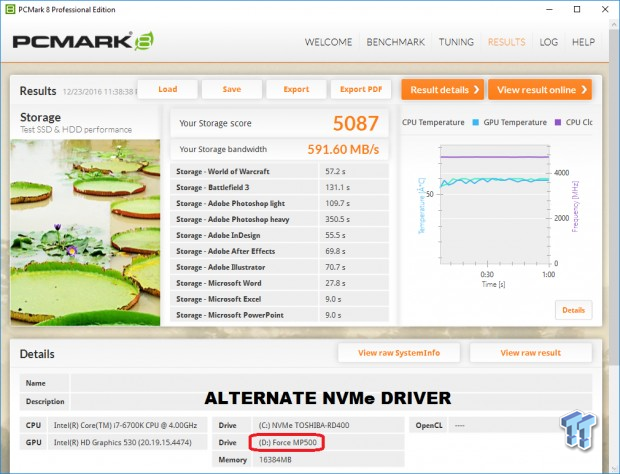Image resolution: width=620 pixels, height=474 pixels.
Task: Select the Microsoft Word row
Action: coord(279,283)
